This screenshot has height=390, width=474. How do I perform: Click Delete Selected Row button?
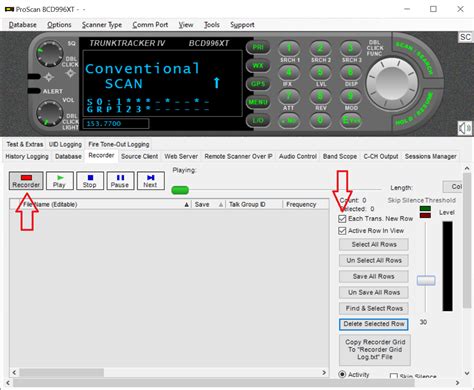click(374, 324)
